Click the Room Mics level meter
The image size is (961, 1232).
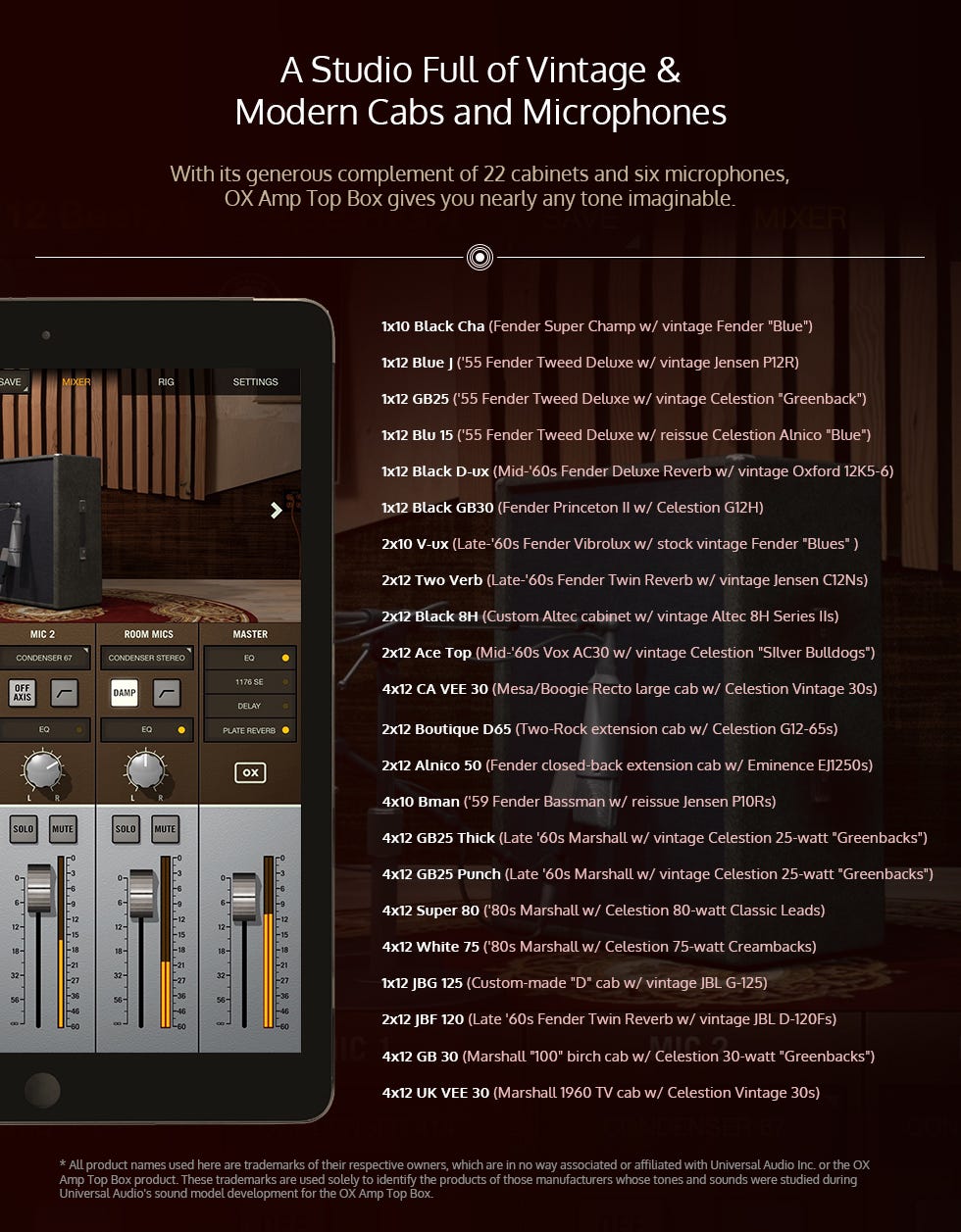click(x=164, y=941)
